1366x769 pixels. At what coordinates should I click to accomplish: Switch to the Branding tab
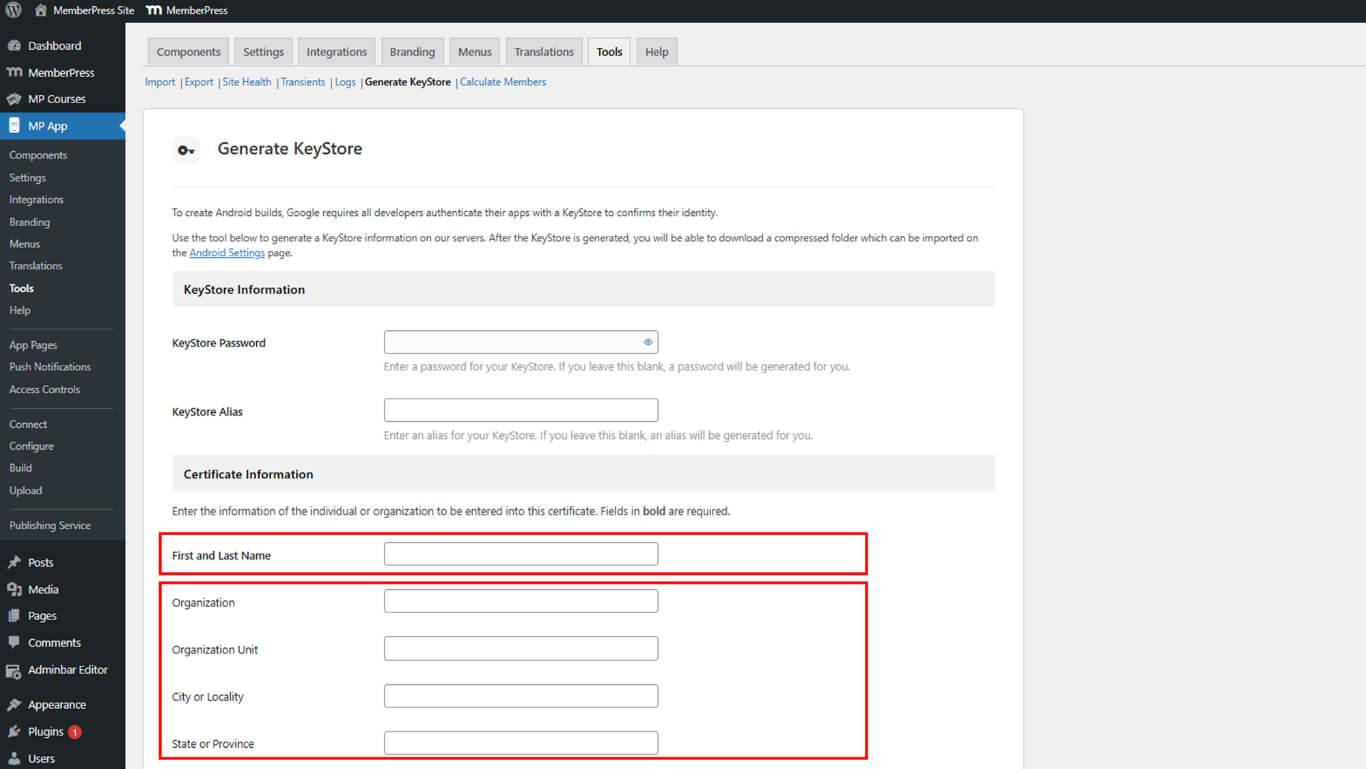[412, 52]
